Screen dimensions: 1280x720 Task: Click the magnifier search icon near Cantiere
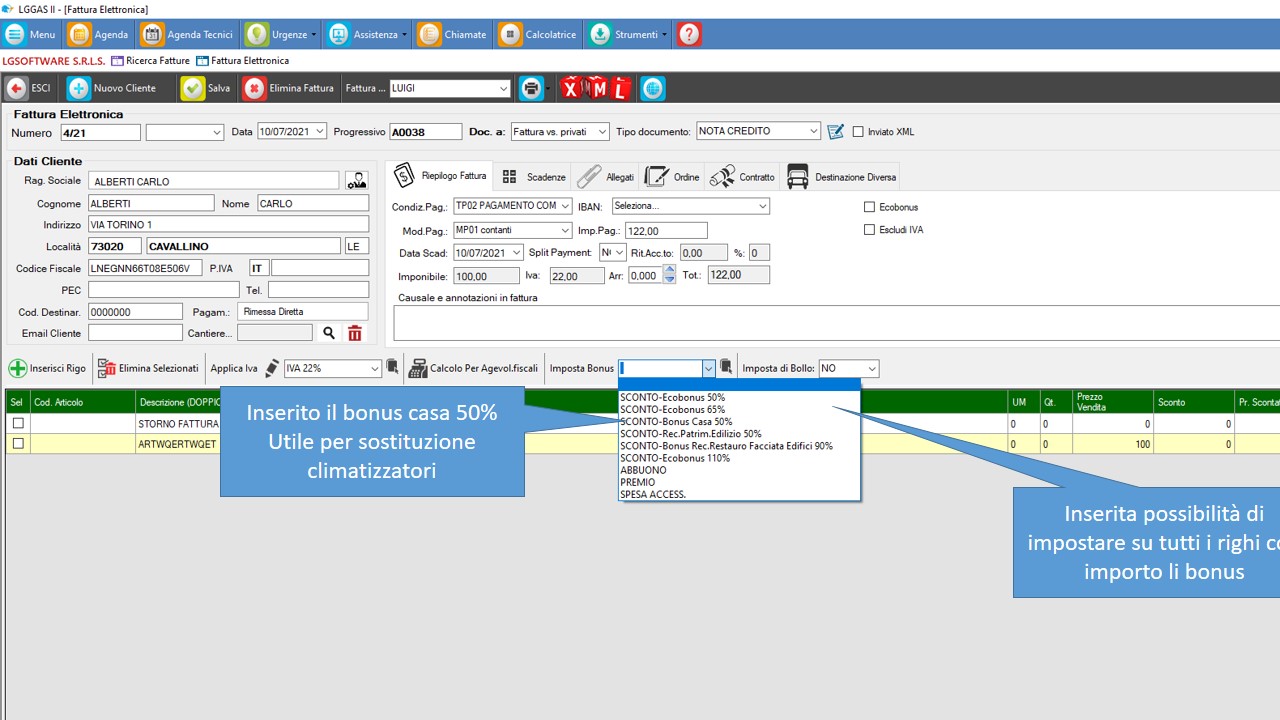click(x=329, y=333)
